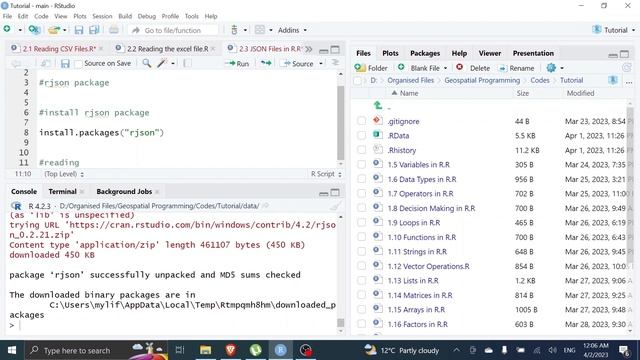Click the version control Git icon
The width and height of the screenshot is (640, 360).
click(234, 30)
